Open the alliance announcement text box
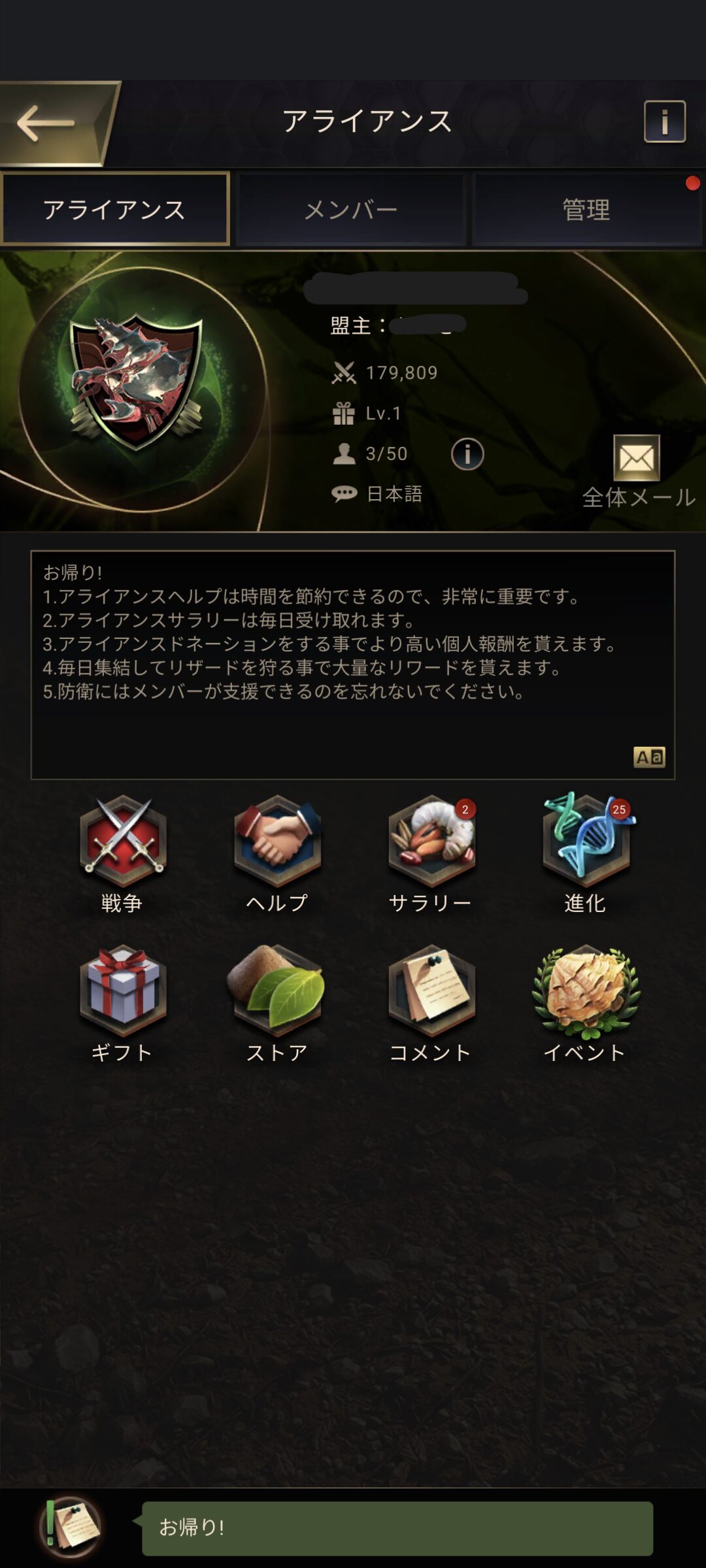Screen dimensions: 706x1568 [x=353, y=665]
